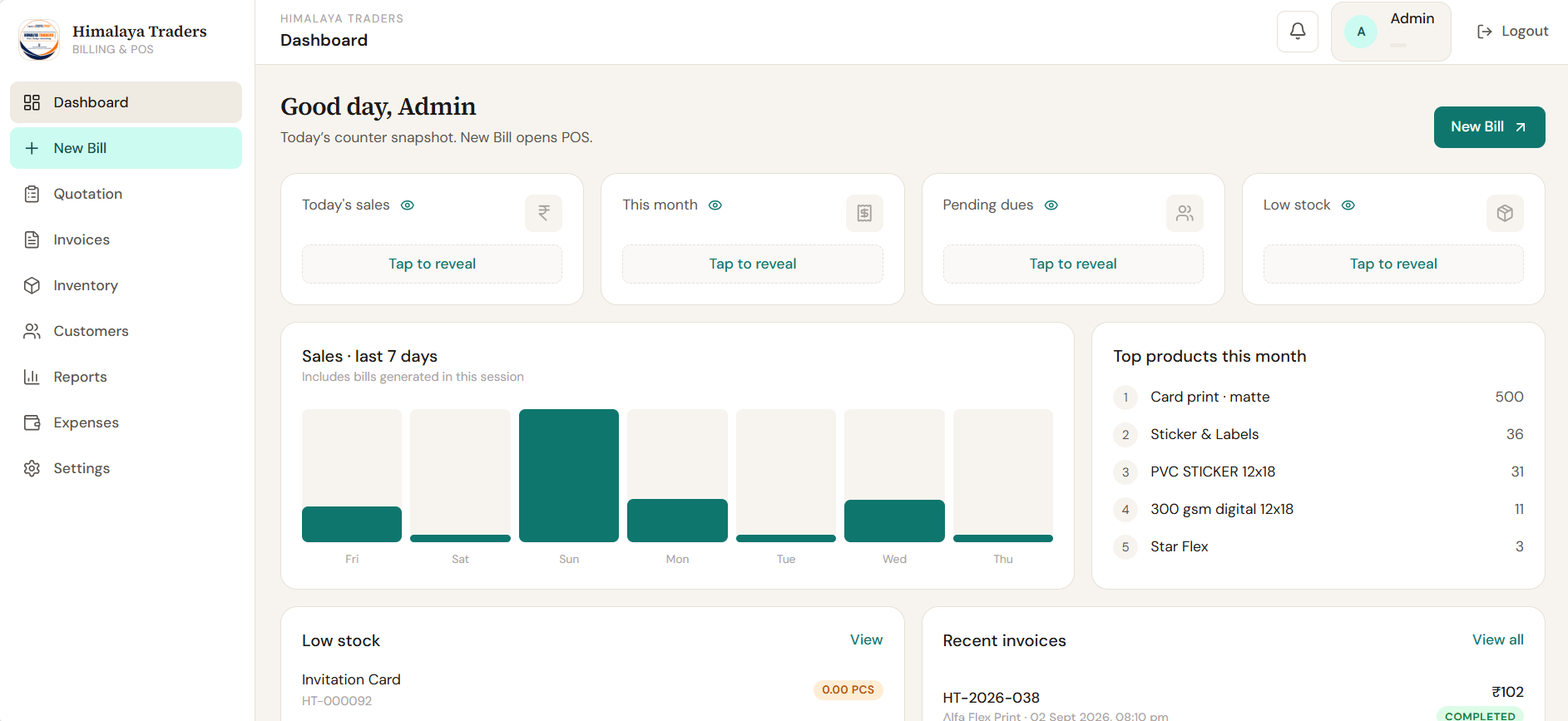1568x721 pixels.
Task: Click the Sat bar in sales chart
Action: click(x=460, y=538)
